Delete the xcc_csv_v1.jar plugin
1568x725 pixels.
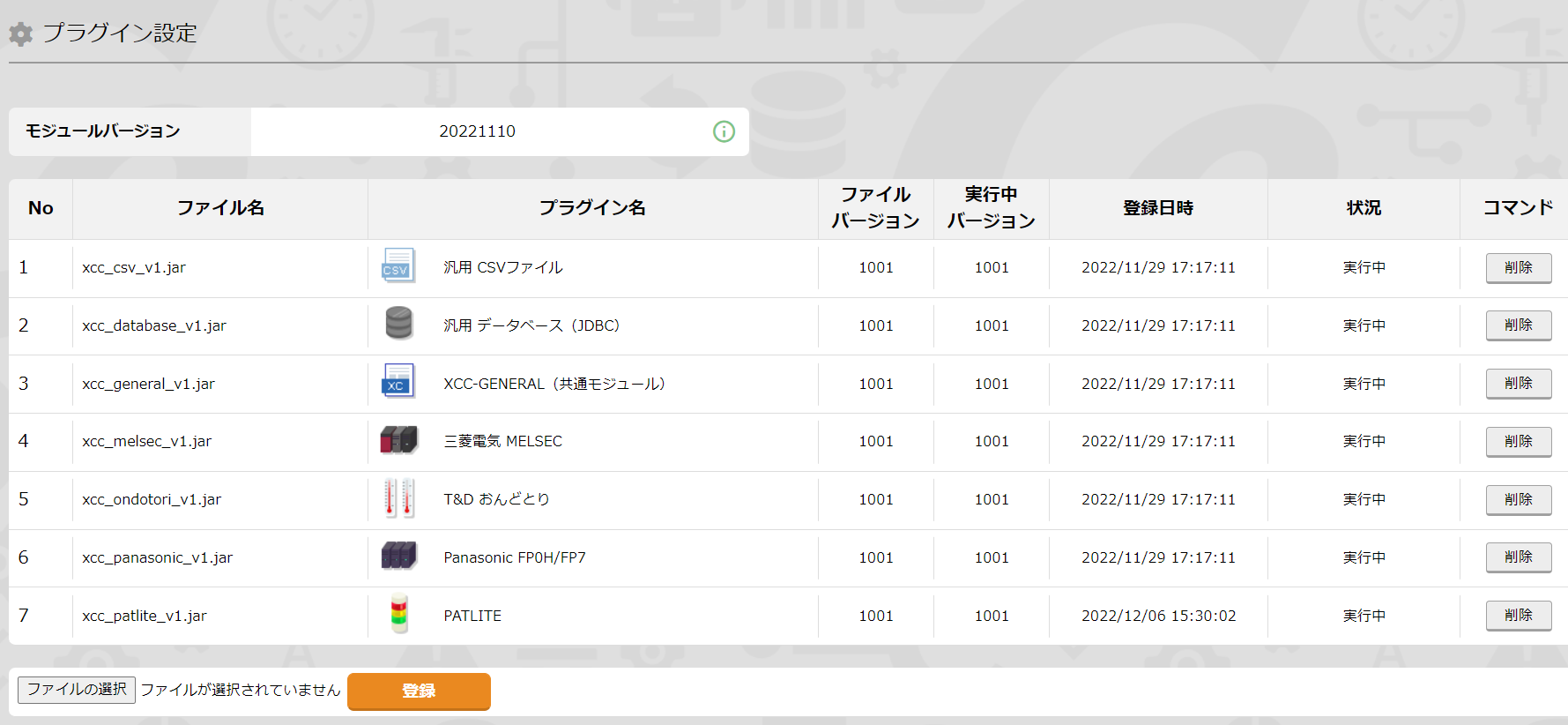click(1519, 268)
